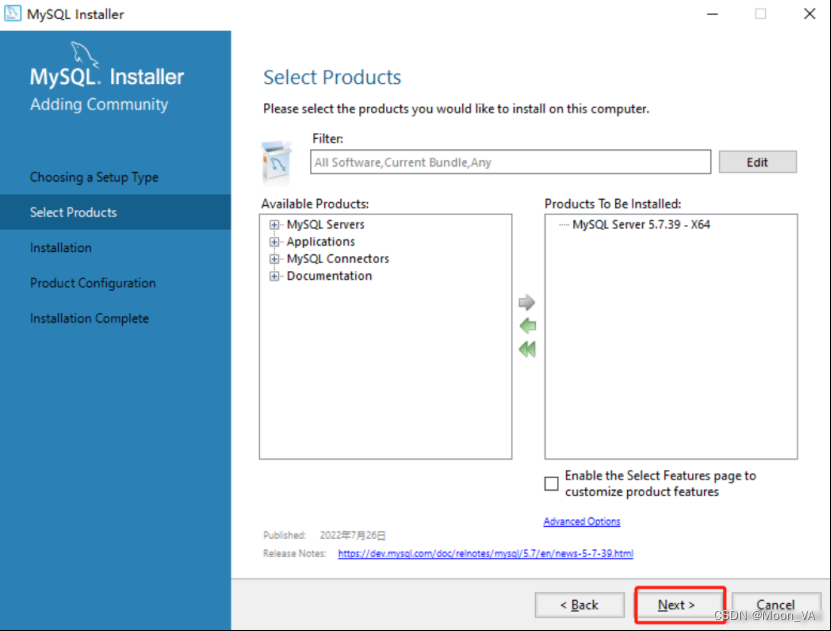Select MySQL Server 5.7.39 - X64 item
Viewport: 831px width, 631px height.
click(641, 225)
